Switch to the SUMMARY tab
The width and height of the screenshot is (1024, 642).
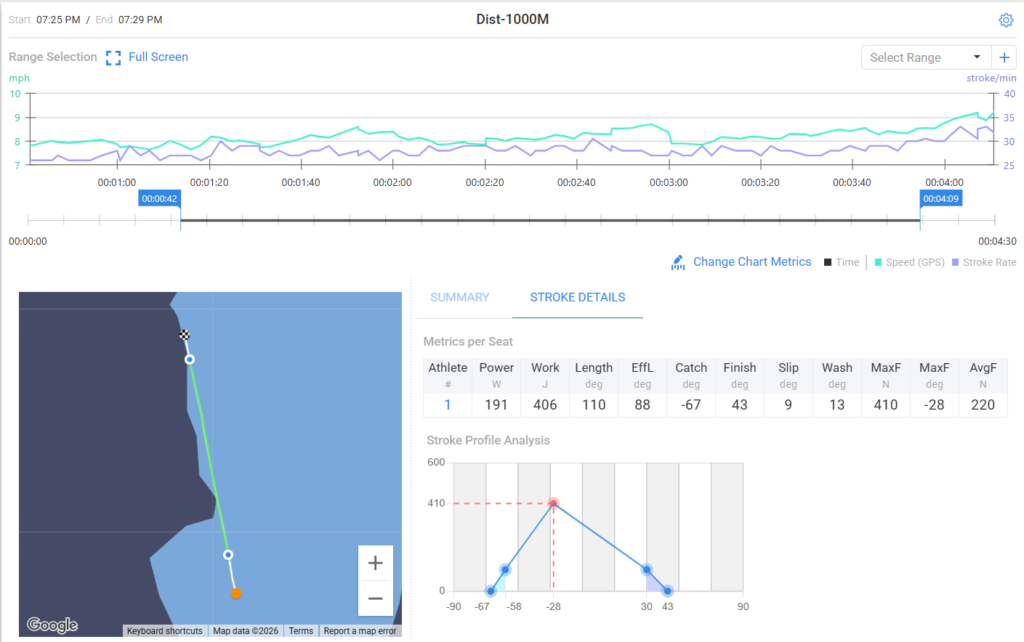click(x=460, y=297)
